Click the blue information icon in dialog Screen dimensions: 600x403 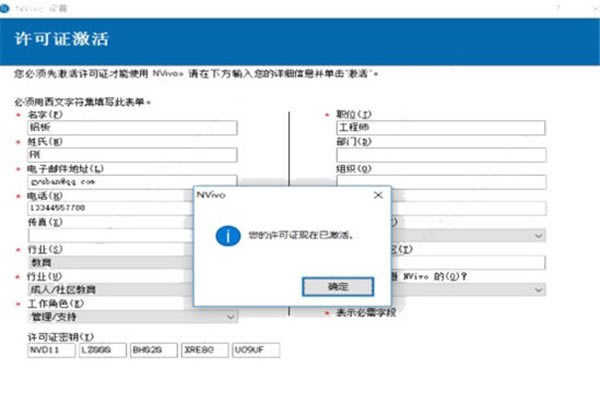point(228,235)
